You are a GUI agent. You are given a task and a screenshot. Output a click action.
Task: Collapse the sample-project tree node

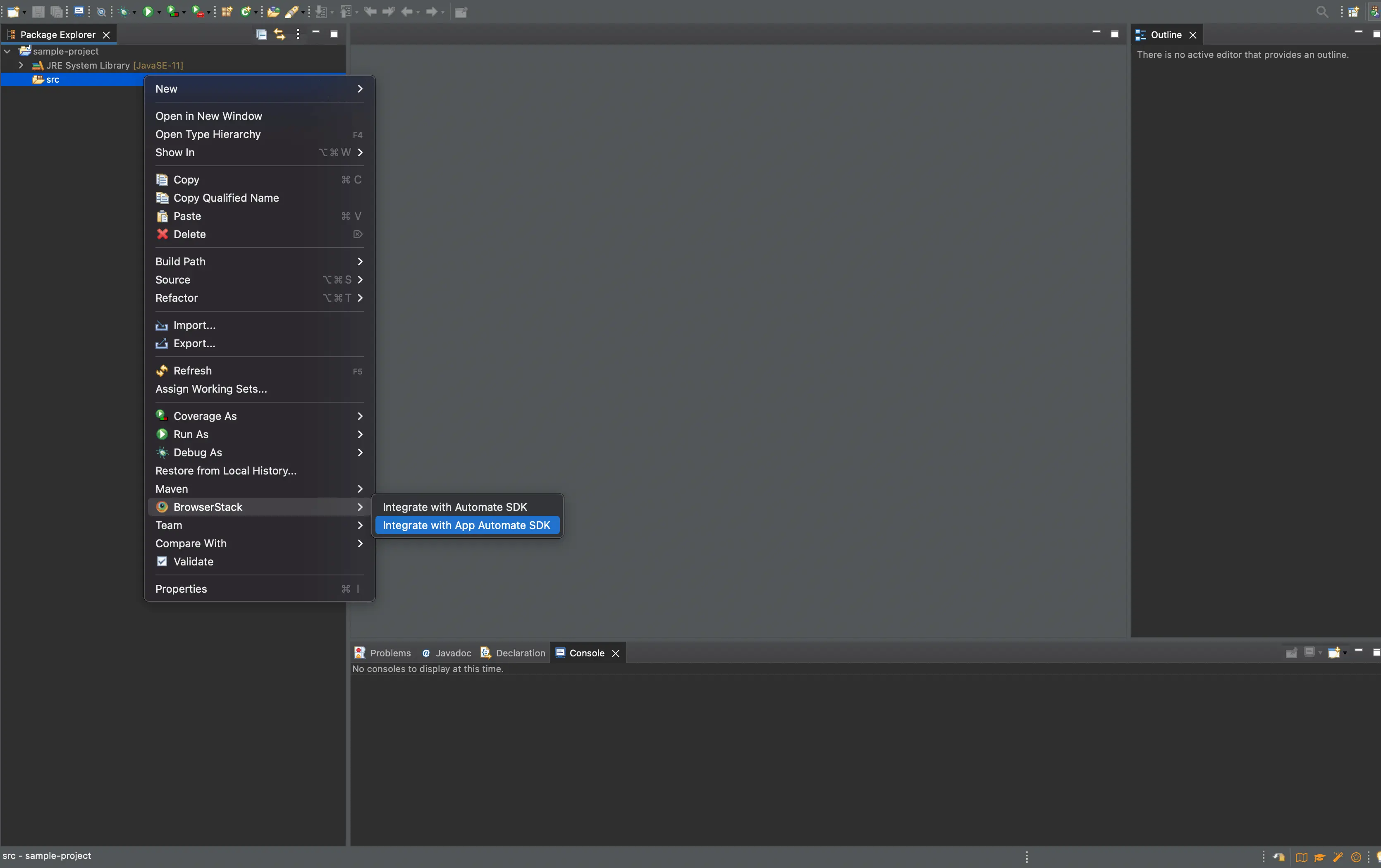(x=7, y=52)
